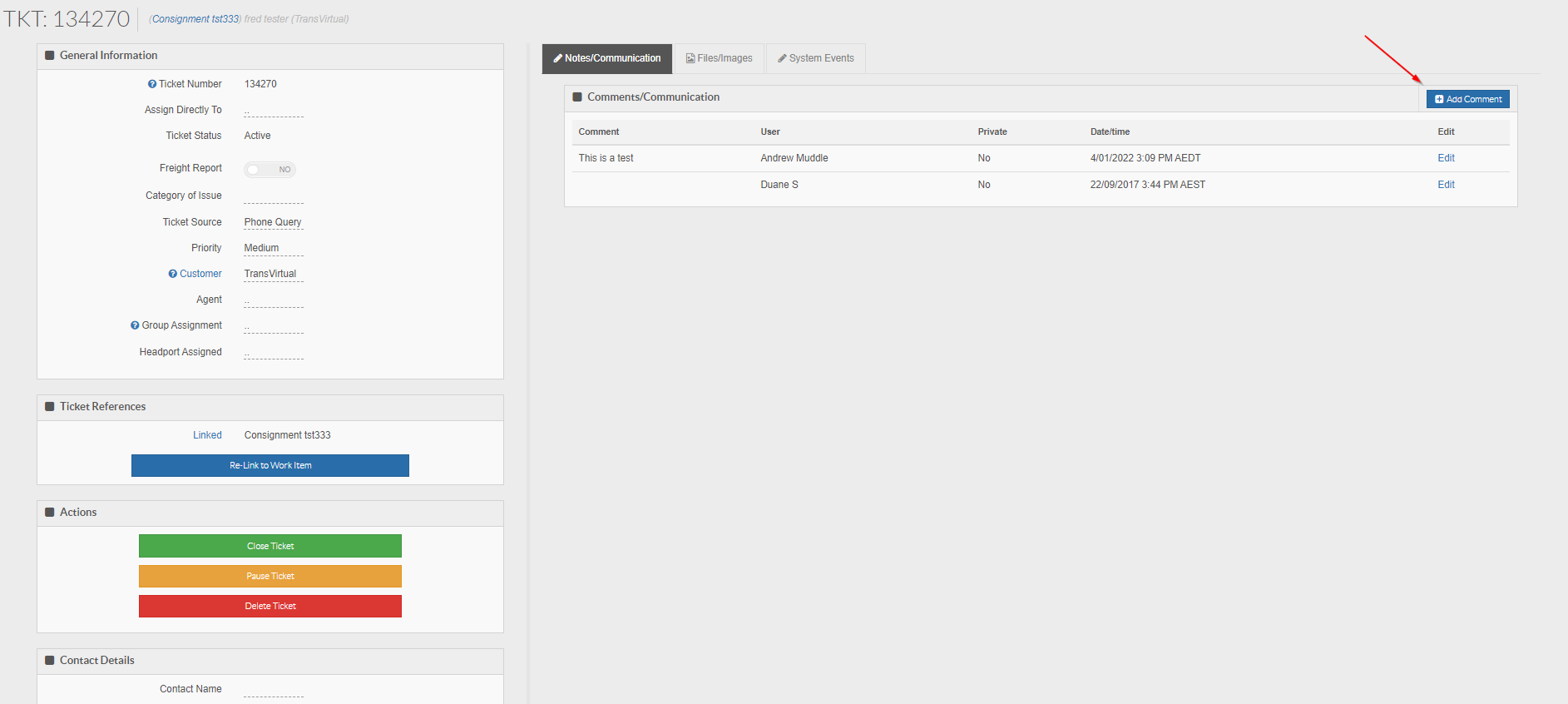
Task: Click the Linked label link
Action: 207,435
